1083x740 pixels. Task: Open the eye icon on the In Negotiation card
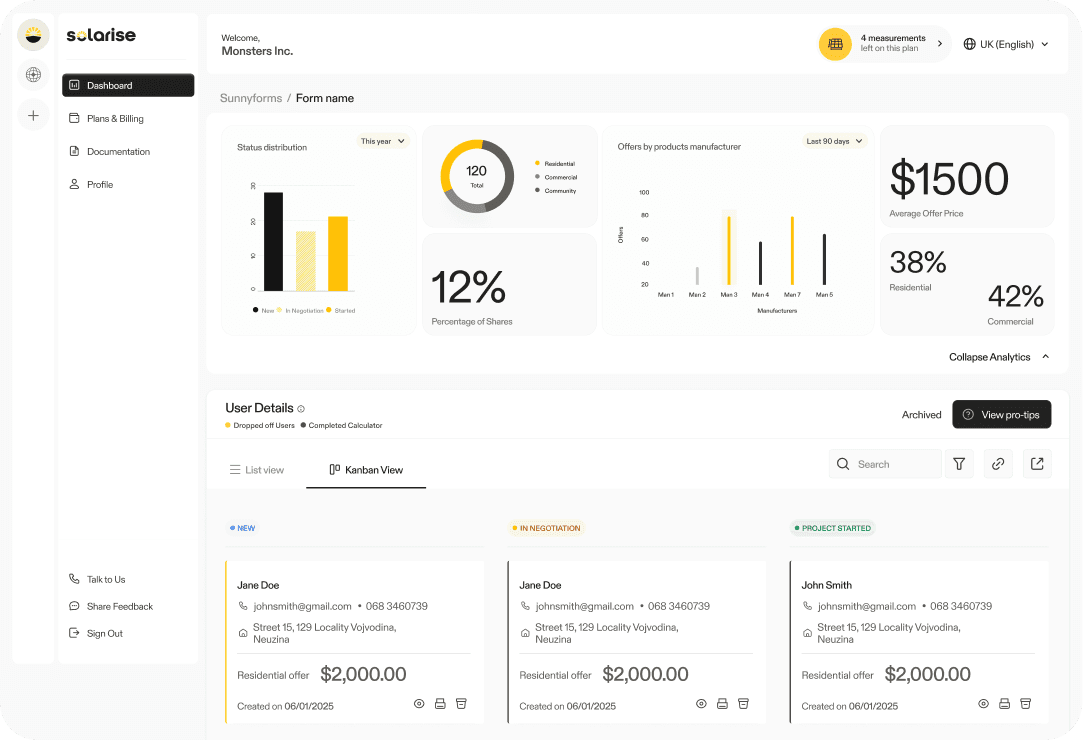tap(701, 703)
